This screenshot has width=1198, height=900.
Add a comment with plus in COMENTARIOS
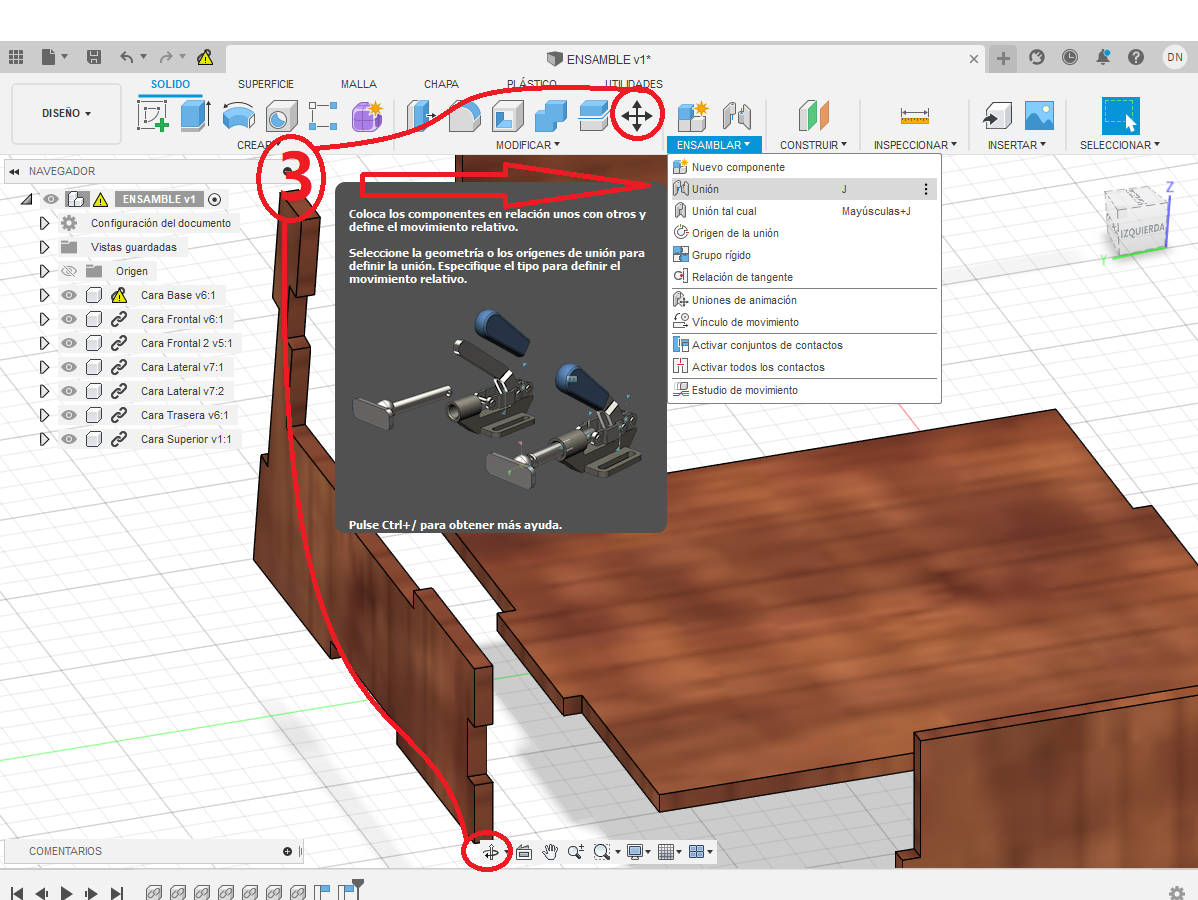click(x=287, y=851)
